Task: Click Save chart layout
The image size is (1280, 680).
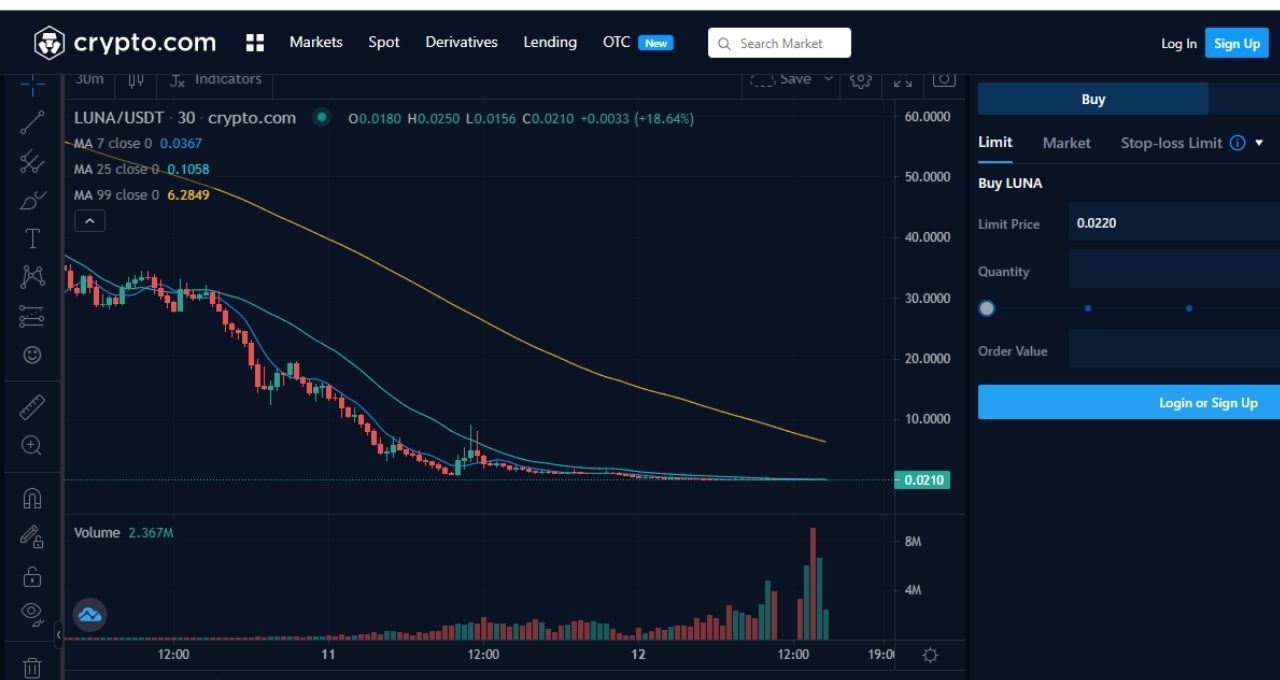Action: click(781, 79)
